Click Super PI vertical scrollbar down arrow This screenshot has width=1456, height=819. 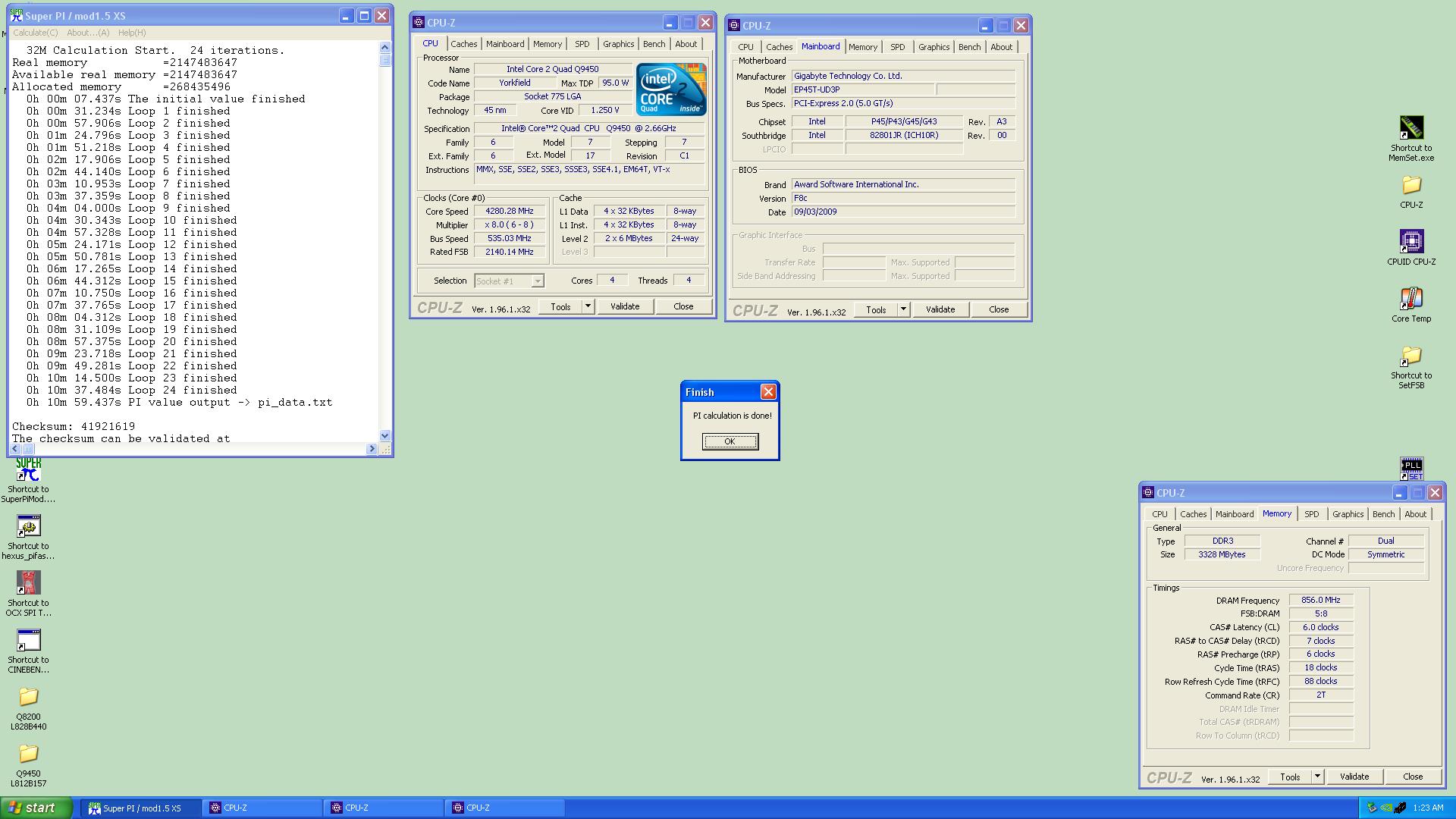coord(384,436)
